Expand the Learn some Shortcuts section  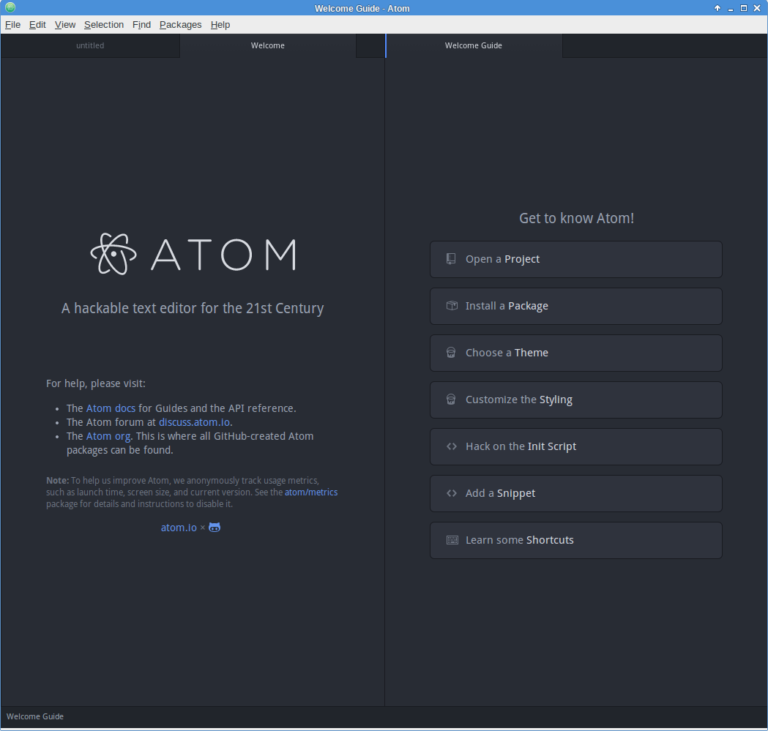pyautogui.click(x=576, y=540)
